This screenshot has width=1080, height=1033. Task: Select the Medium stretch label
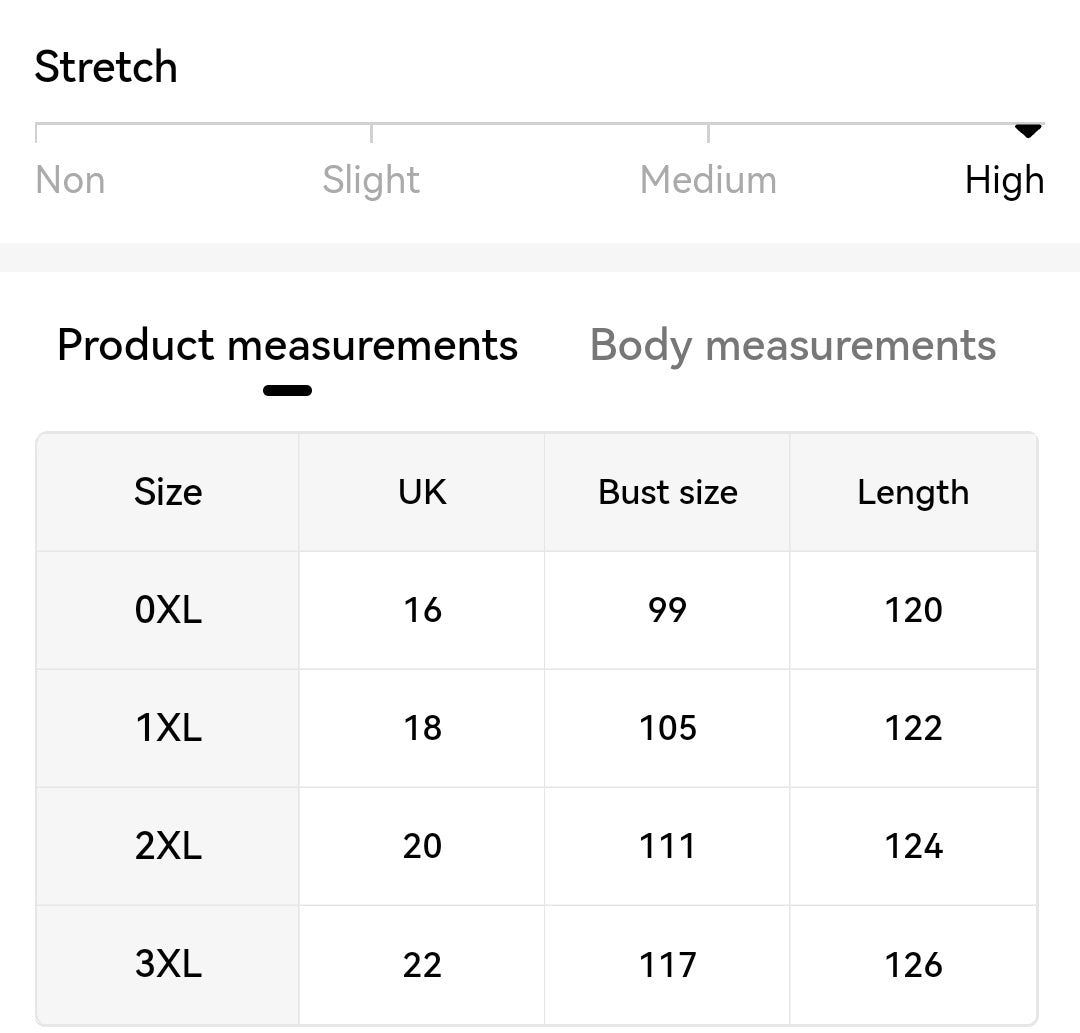[x=708, y=180]
